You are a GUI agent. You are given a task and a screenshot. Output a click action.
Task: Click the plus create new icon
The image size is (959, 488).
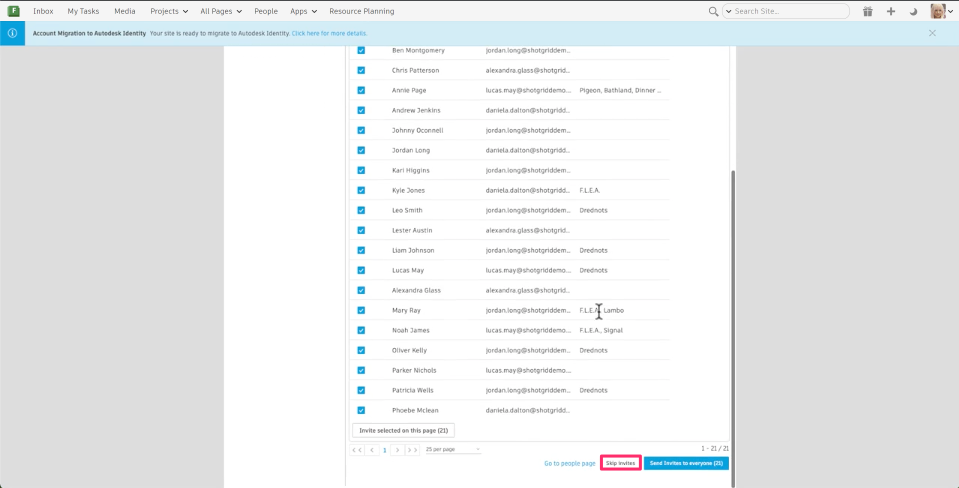[x=890, y=11]
